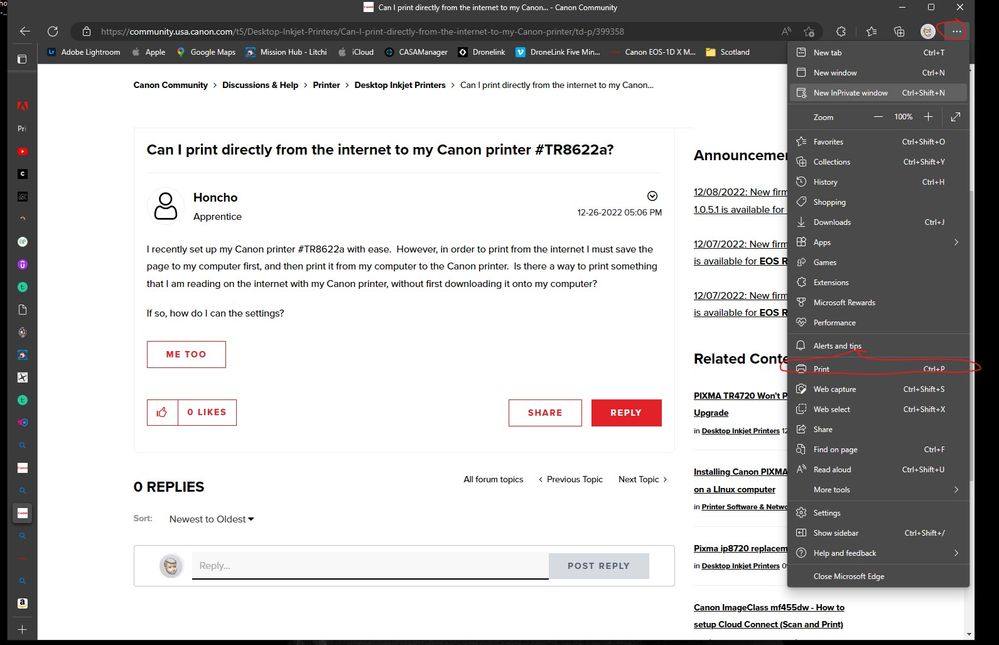Screen dimensions: 999x645
Task: Open the Settings and more three-dots menu
Action: (x=956, y=31)
